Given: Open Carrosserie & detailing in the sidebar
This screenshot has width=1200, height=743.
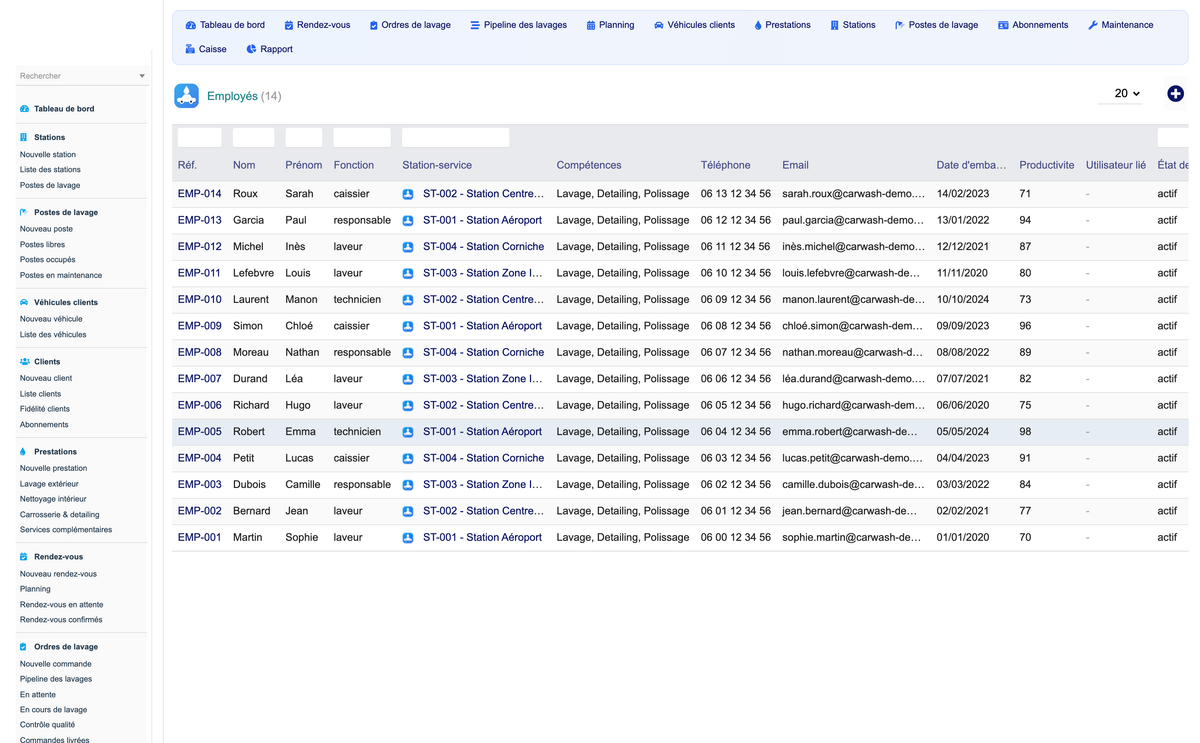Looking at the screenshot, I should point(60,514).
